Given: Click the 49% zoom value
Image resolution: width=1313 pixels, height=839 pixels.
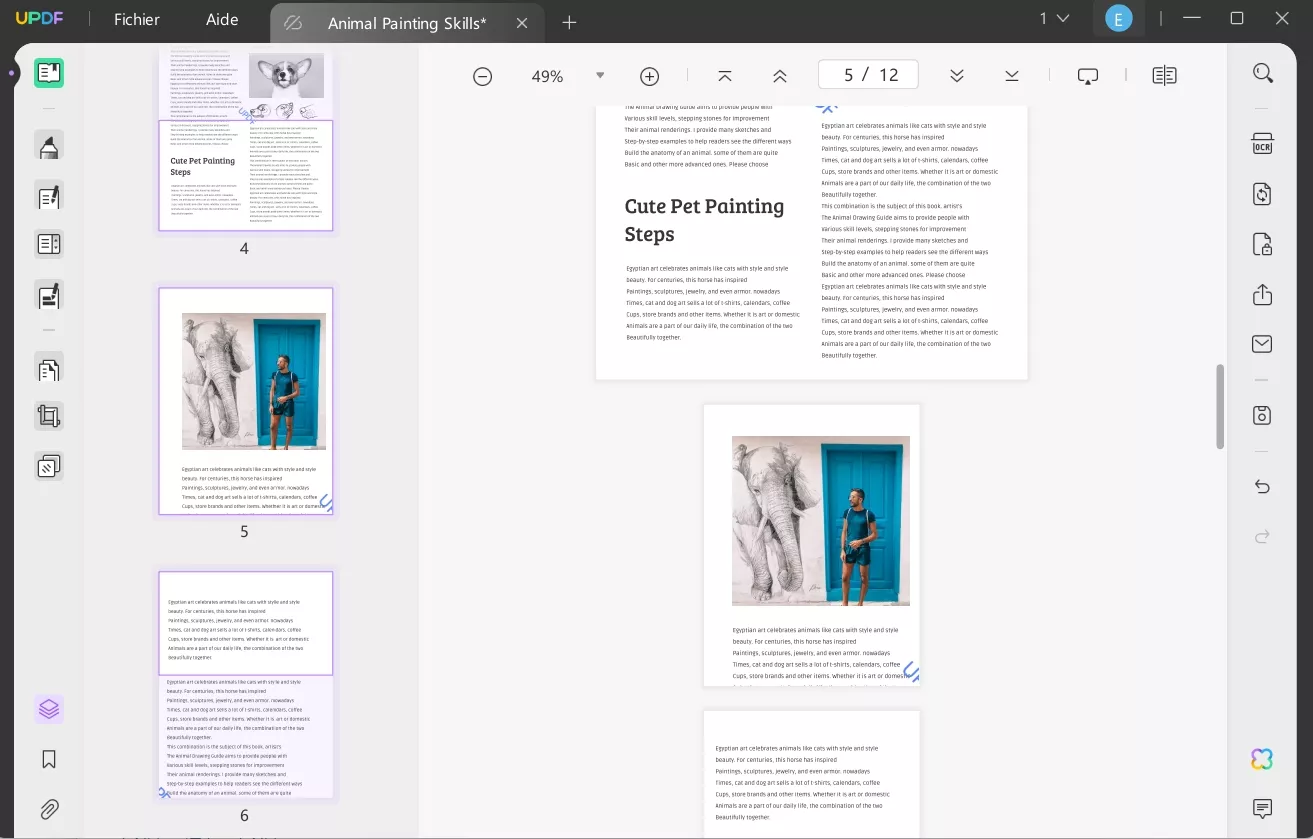Looking at the screenshot, I should [547, 76].
